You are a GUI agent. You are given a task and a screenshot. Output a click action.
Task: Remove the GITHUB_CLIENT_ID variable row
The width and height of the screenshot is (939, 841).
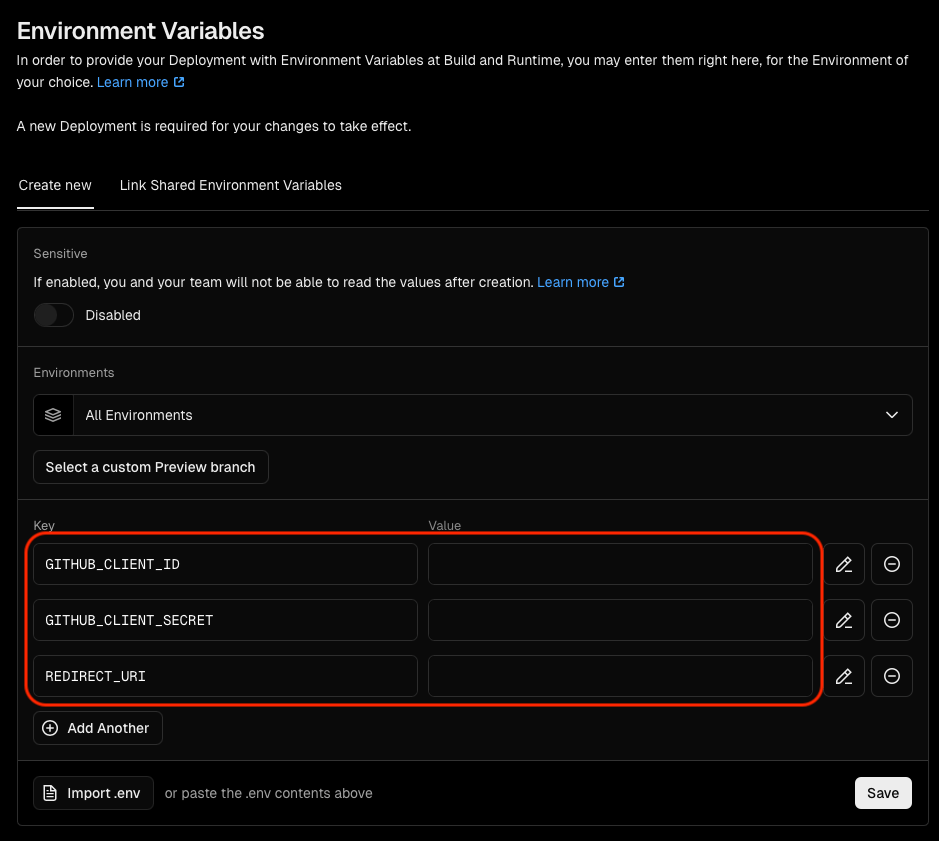891,564
